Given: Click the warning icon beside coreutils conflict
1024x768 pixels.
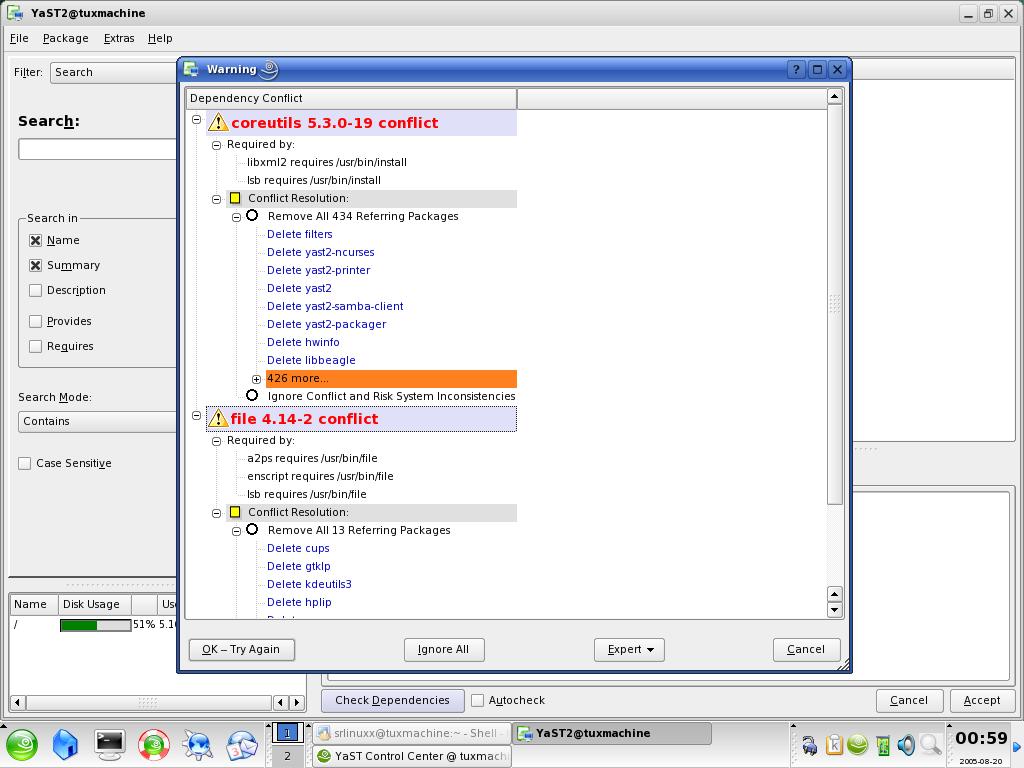Looking at the screenshot, I should pyautogui.click(x=218, y=122).
